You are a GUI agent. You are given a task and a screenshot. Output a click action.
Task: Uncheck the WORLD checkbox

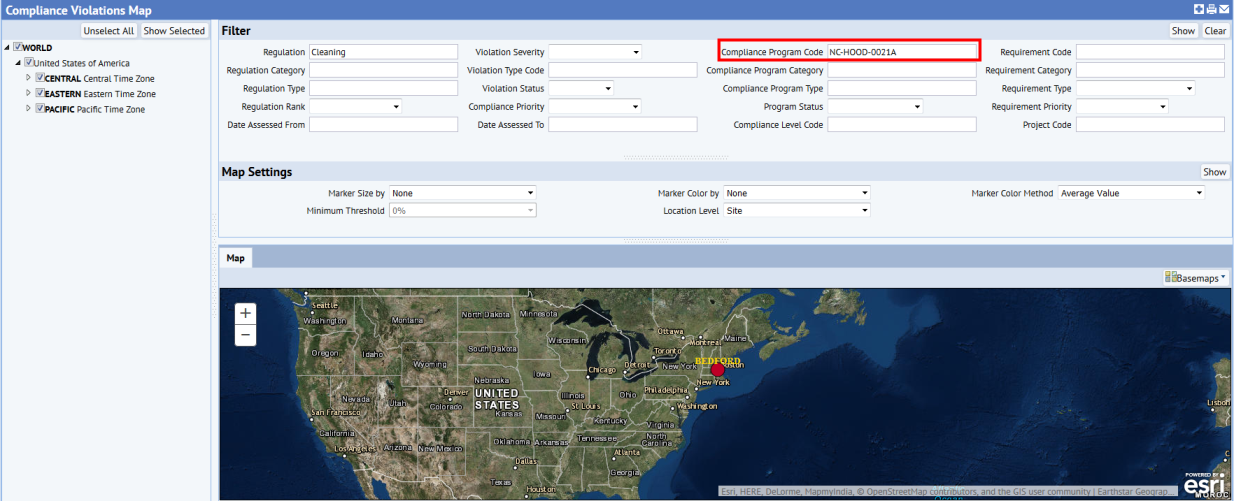17,47
